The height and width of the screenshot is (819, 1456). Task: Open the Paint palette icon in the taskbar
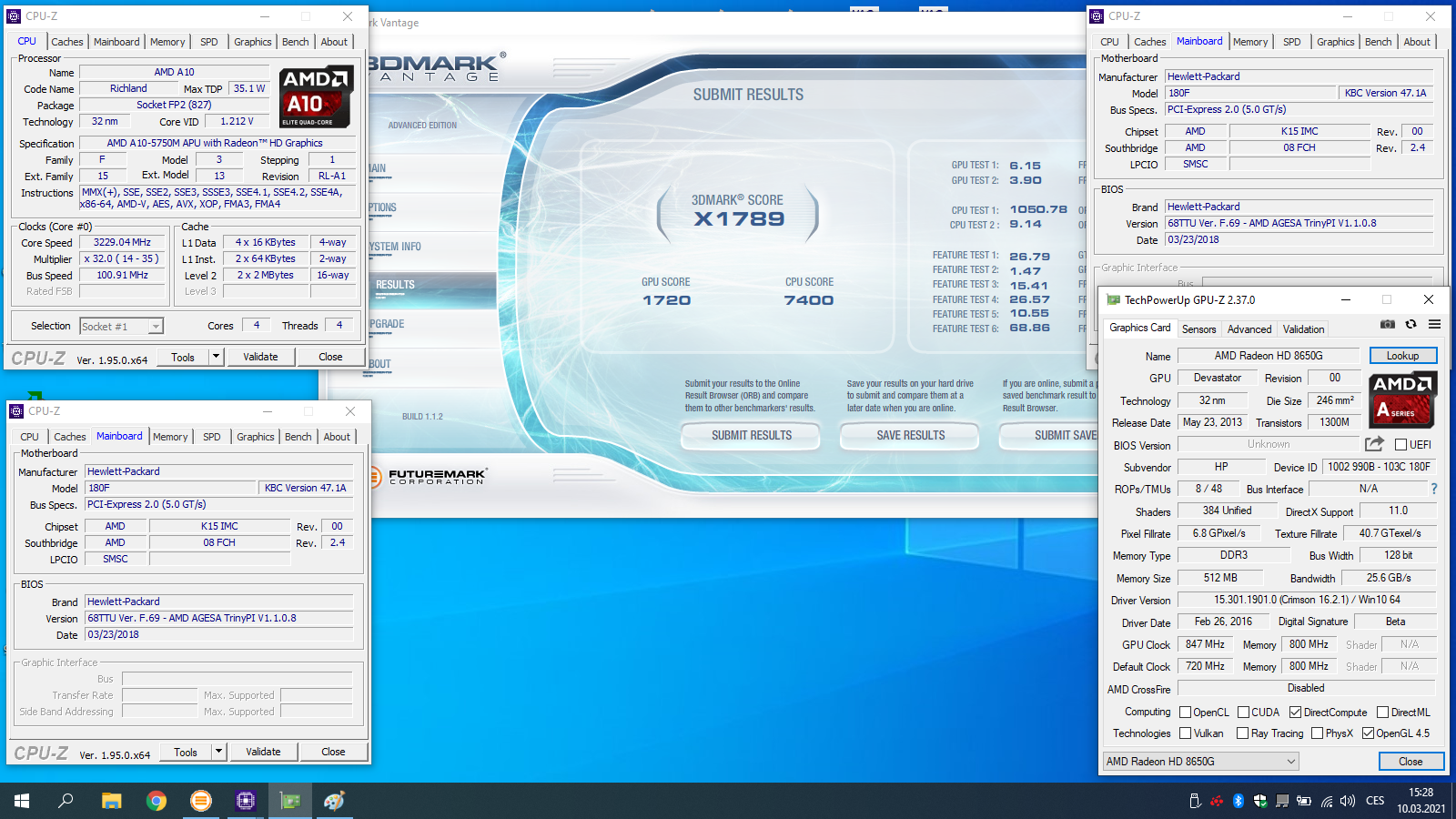(x=335, y=801)
